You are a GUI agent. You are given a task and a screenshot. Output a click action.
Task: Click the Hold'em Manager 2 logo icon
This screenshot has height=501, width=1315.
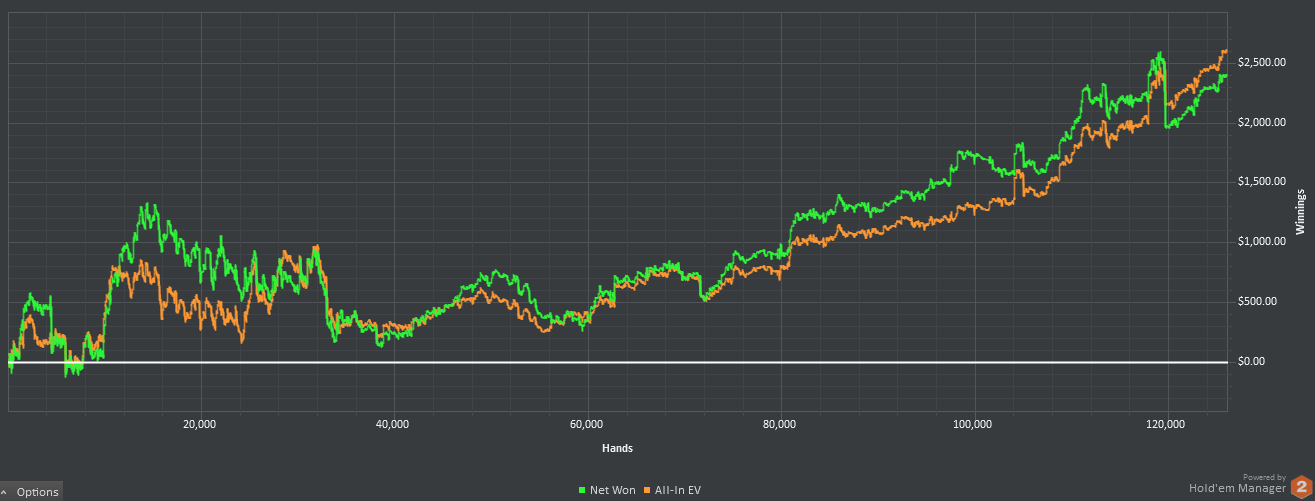point(1301,485)
